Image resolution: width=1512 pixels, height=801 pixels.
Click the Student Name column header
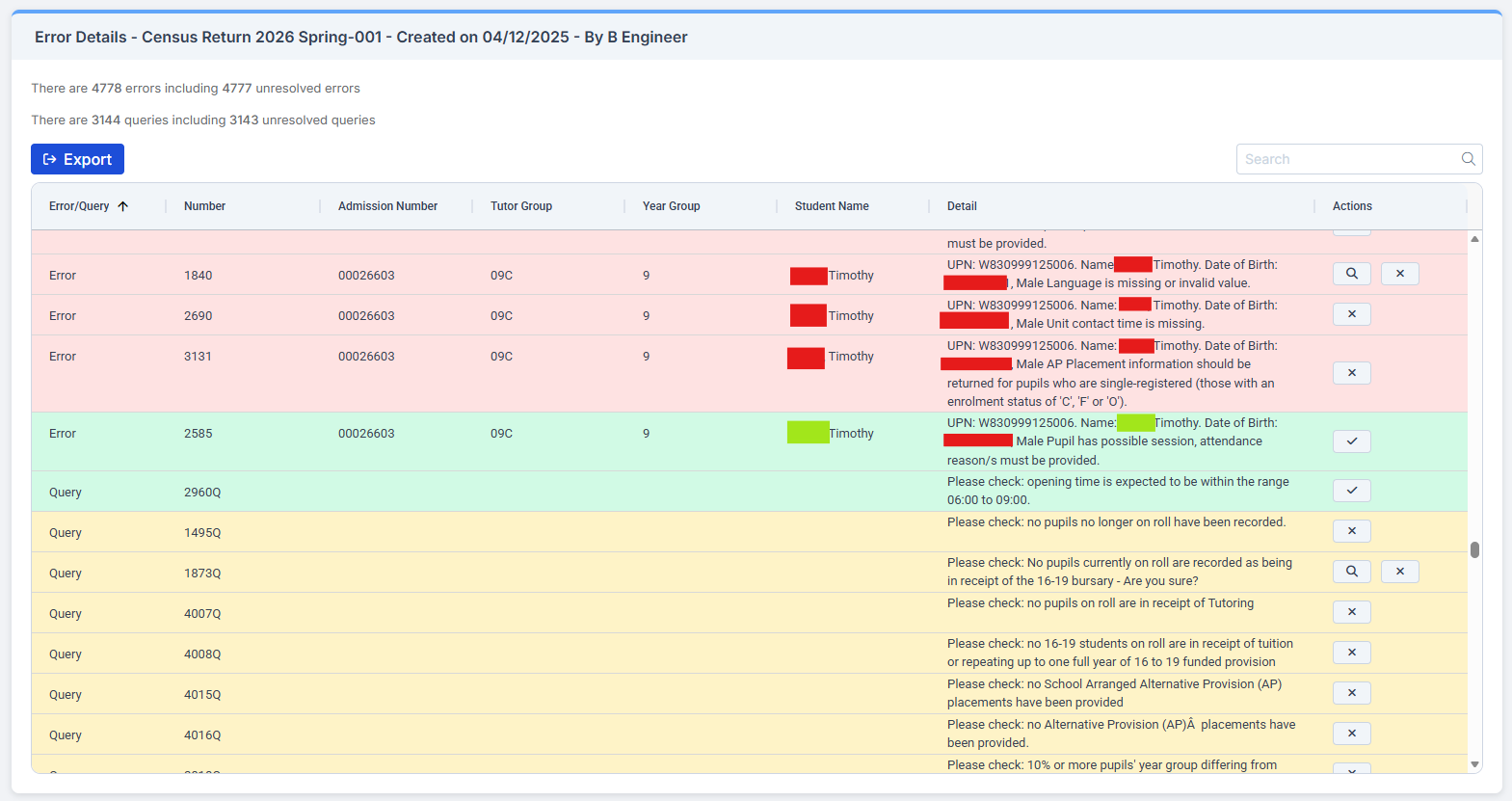(x=831, y=206)
